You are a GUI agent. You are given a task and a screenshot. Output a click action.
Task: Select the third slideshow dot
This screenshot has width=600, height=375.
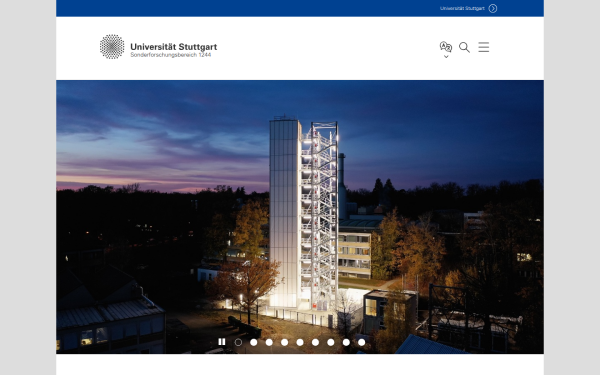tap(269, 342)
